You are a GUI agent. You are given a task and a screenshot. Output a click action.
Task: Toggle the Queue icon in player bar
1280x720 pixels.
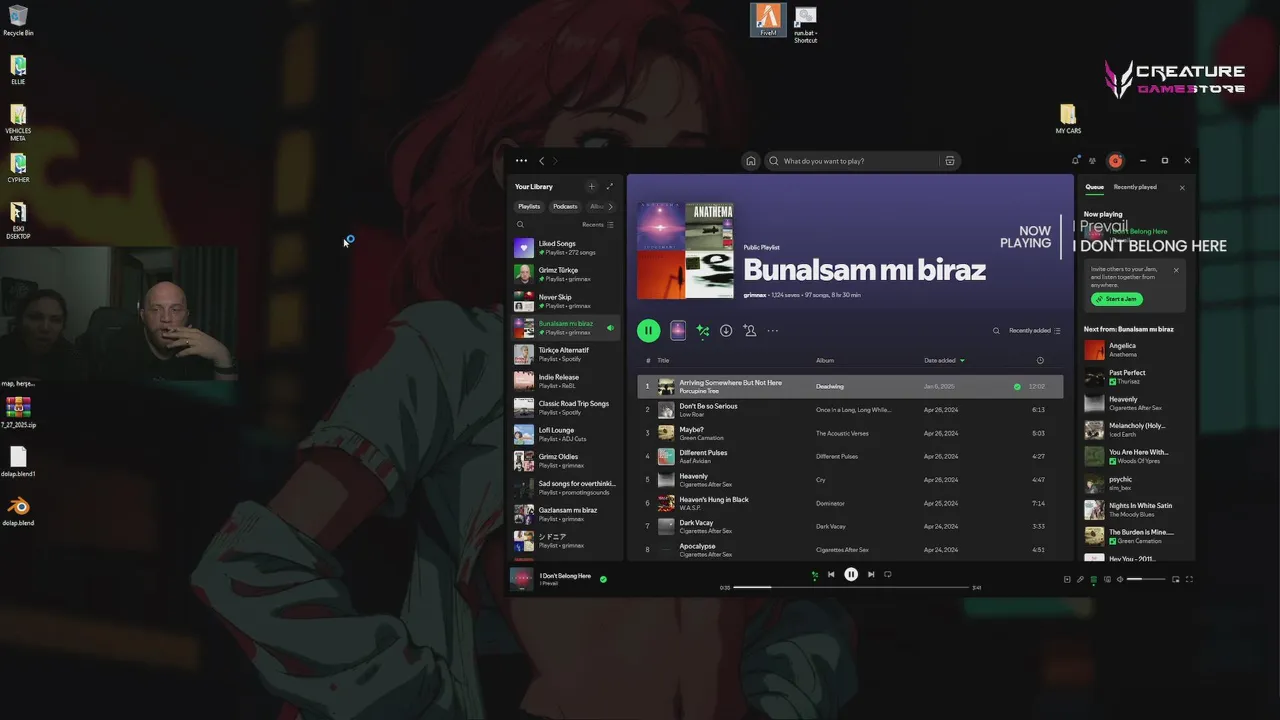pos(1094,579)
